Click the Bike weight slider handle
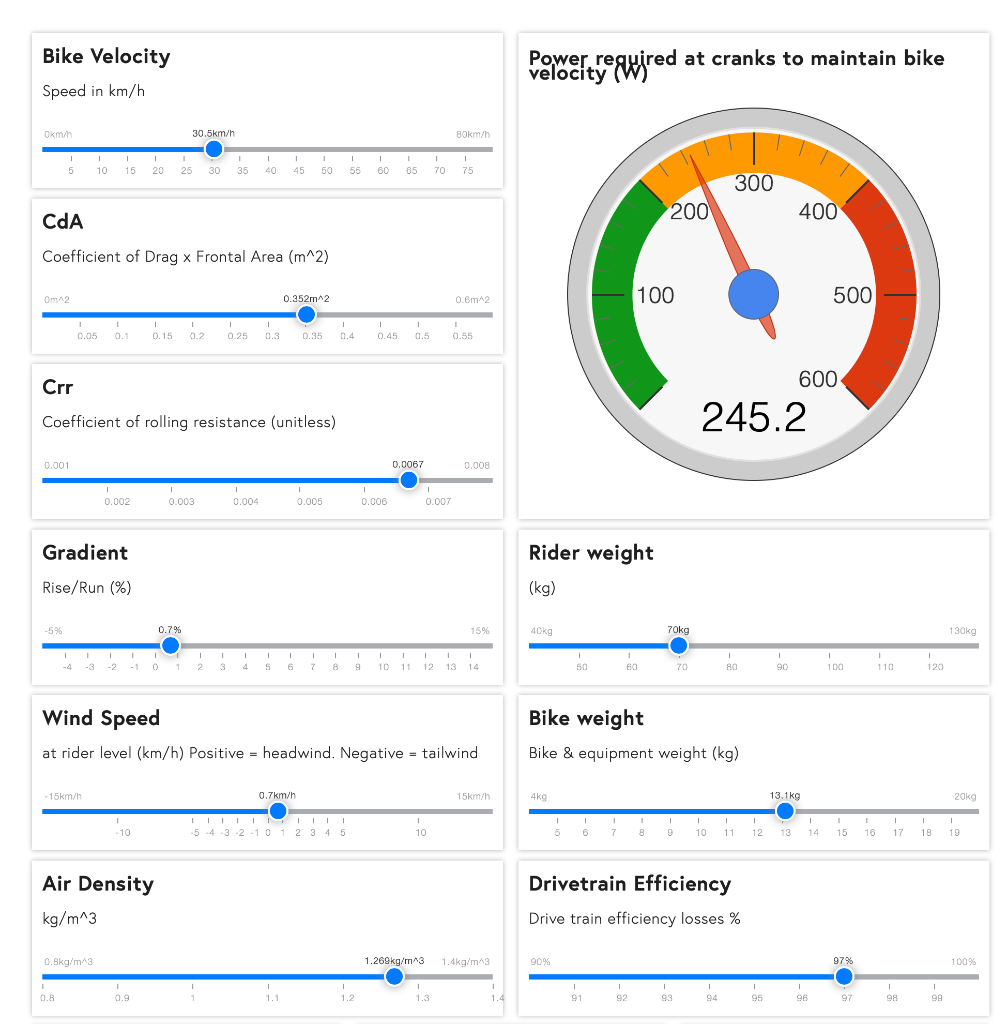Screen dimensions: 1007x1024 pyautogui.click(x=785, y=811)
